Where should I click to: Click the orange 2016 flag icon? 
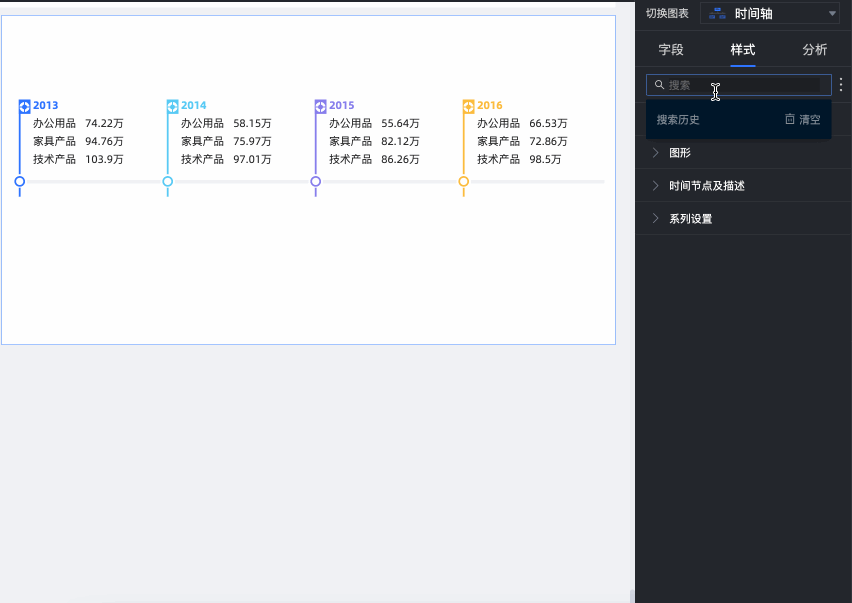tap(468, 106)
